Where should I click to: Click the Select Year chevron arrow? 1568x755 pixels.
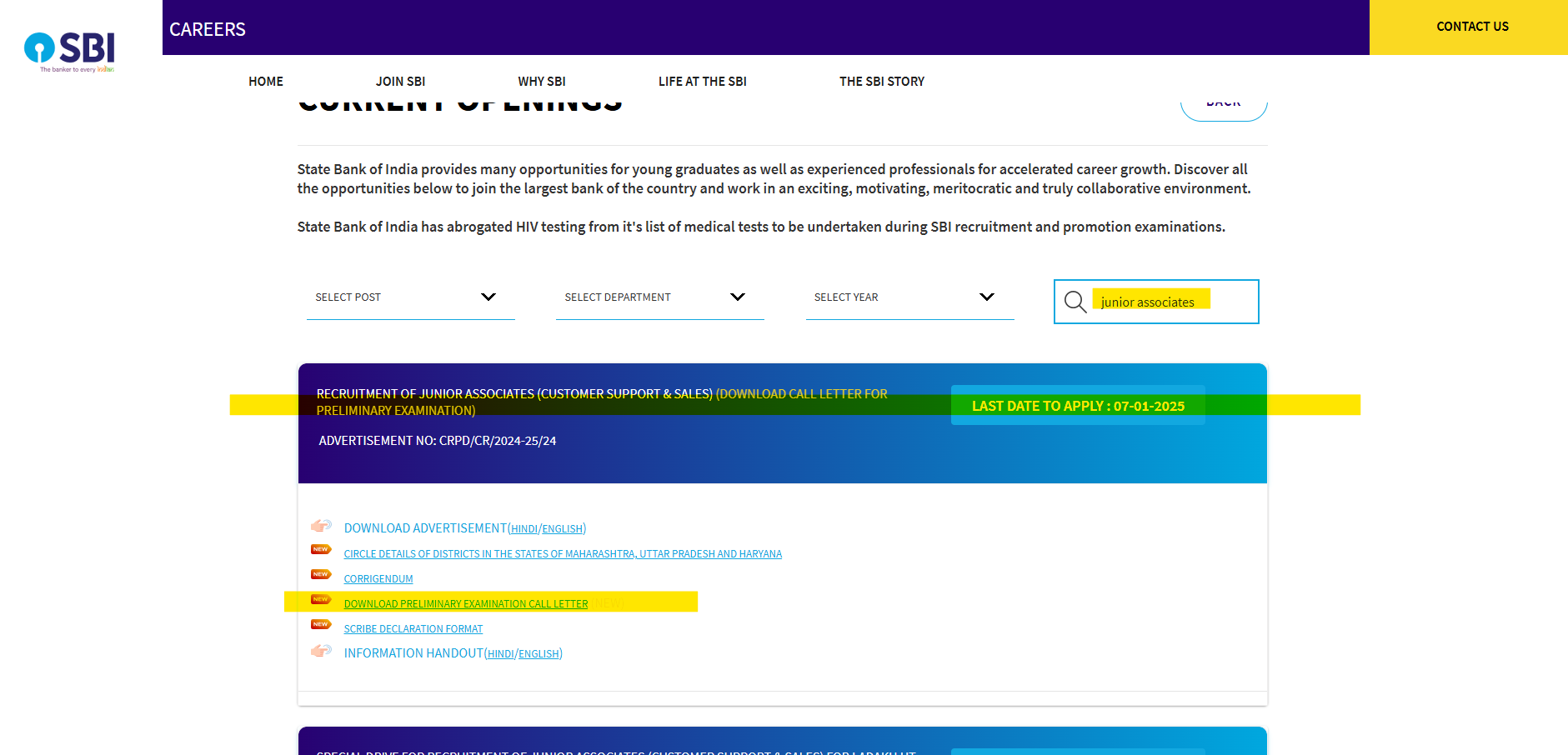987,297
